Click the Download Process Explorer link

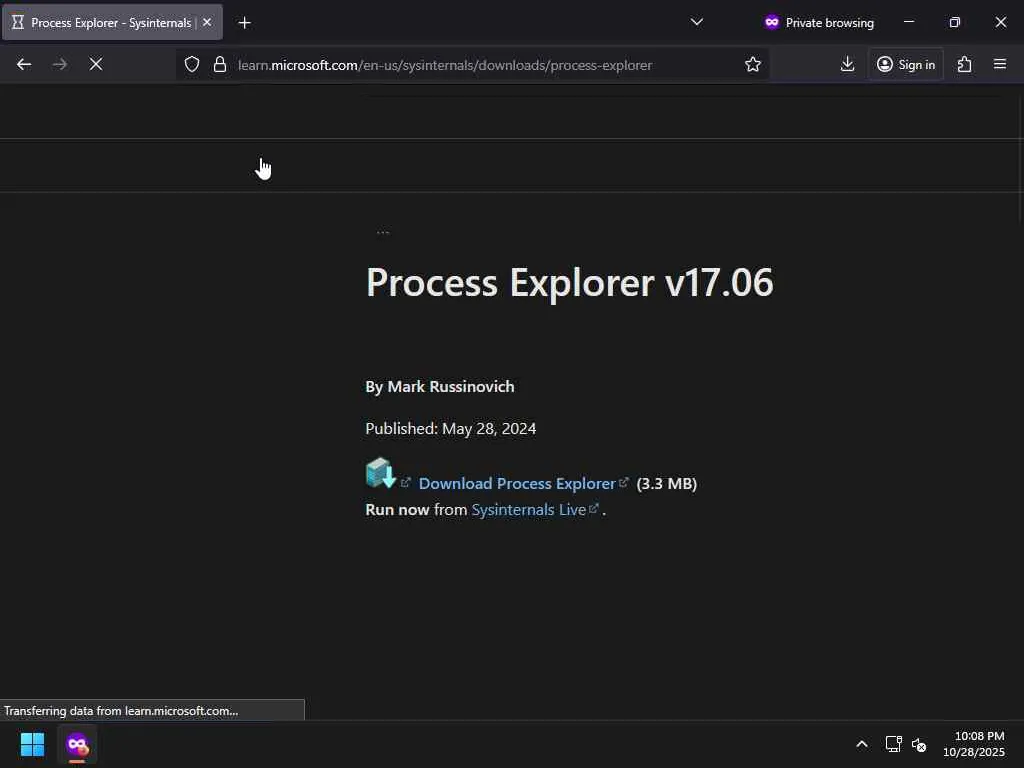point(517,483)
